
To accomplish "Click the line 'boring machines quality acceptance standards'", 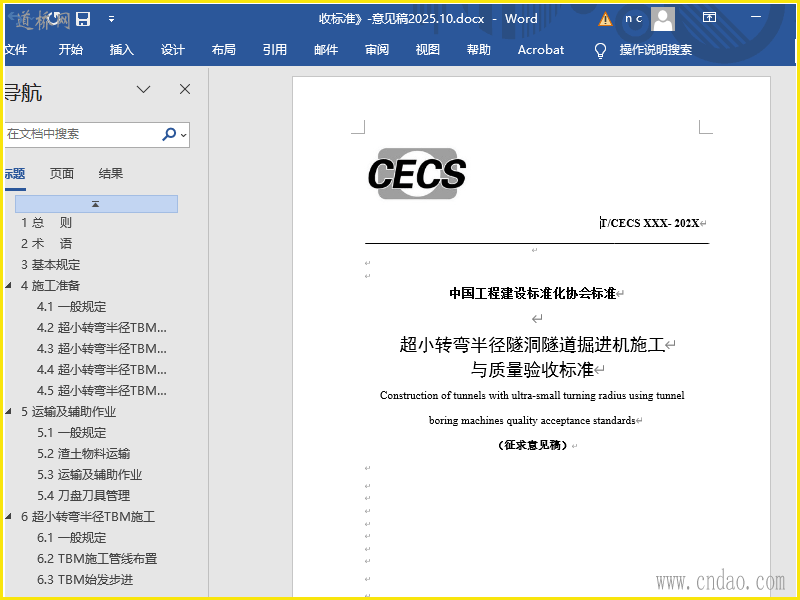I will pyautogui.click(x=532, y=420).
